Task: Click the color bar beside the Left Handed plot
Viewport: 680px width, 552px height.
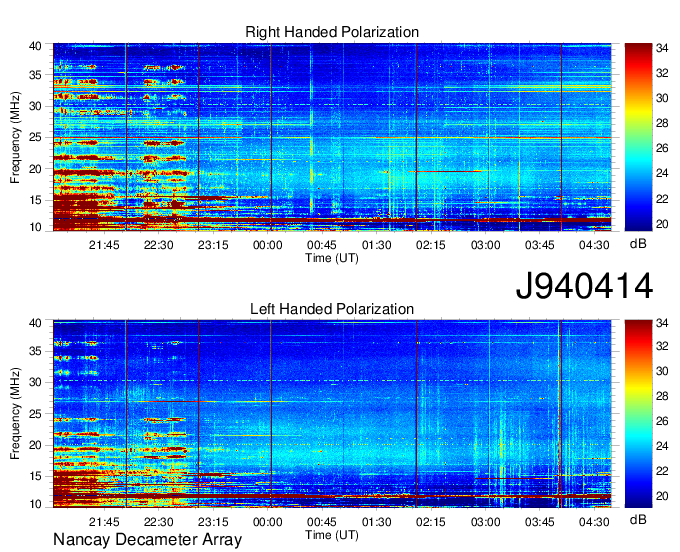Action: tap(638, 414)
